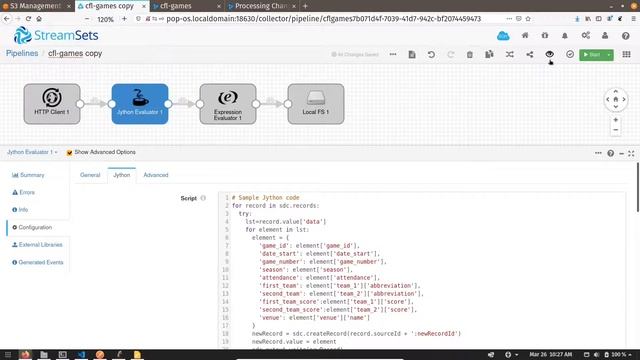Open the pipeline more-options ellipsis
Viewport: 640px width, 360px height.
393,54
